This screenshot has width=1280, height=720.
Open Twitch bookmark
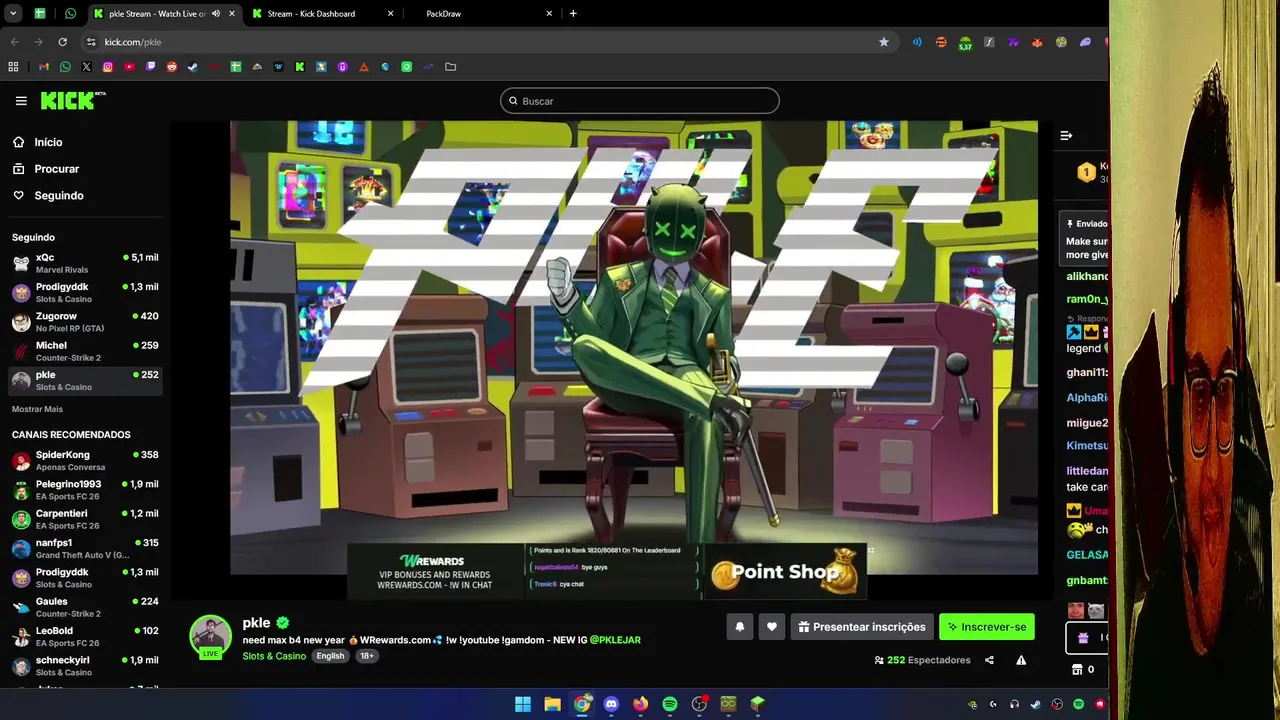click(151, 67)
